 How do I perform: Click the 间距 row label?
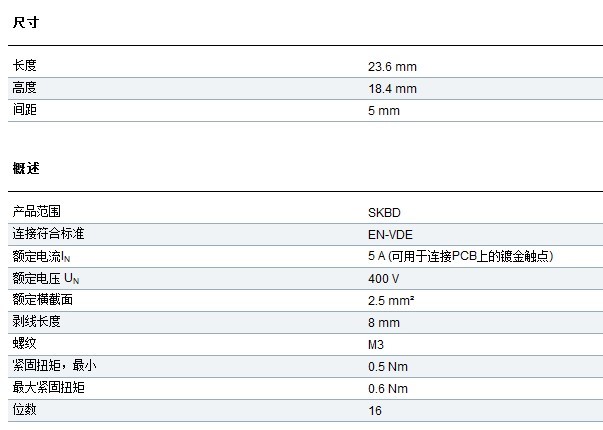point(25,110)
